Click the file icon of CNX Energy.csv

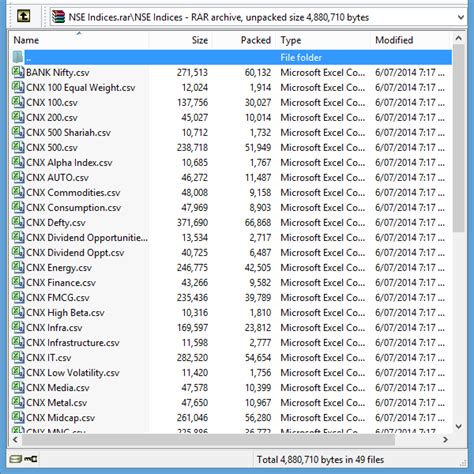[x=18, y=267]
